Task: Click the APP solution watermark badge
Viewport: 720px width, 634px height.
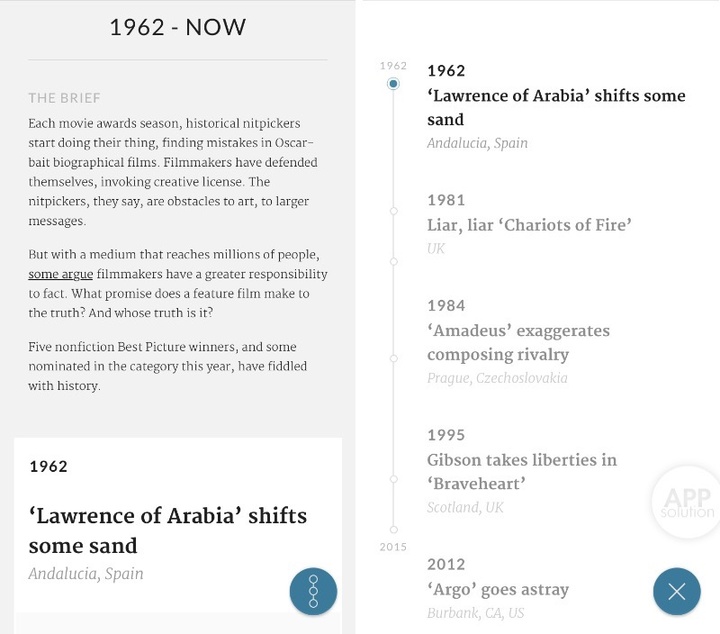Action: tap(687, 502)
